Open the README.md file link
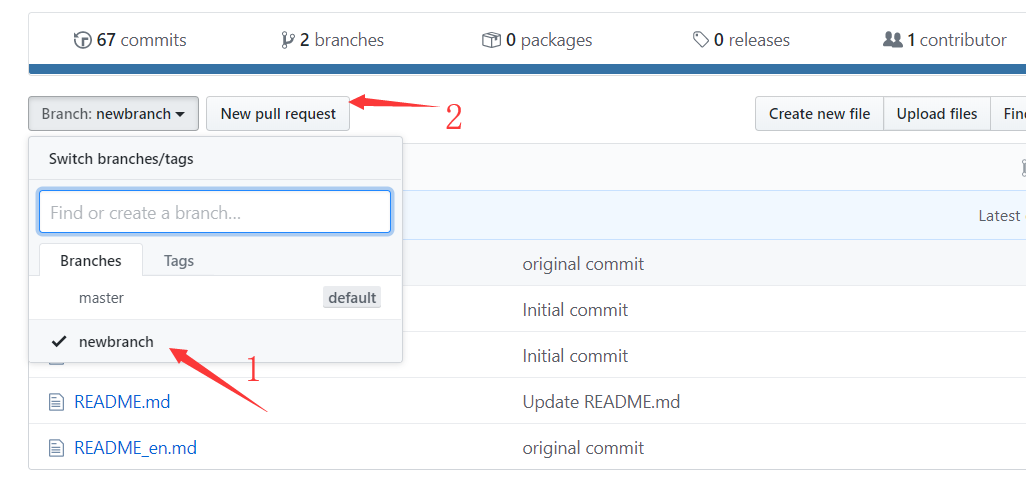Viewport: 1026px width, 478px height. tap(122, 402)
